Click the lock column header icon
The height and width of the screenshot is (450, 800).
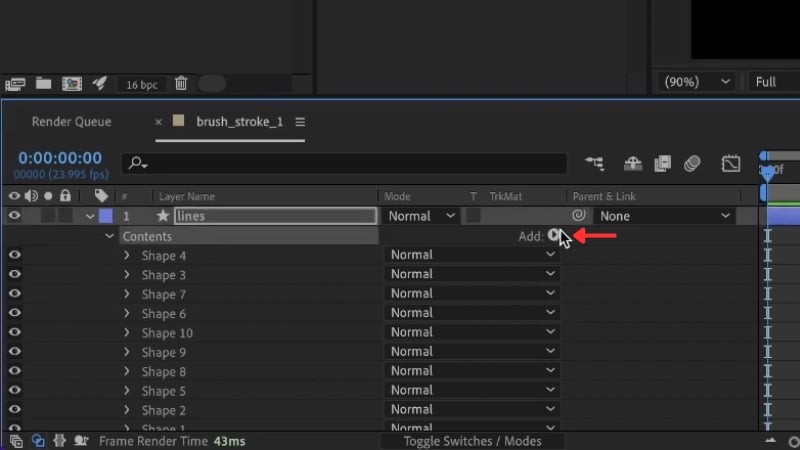tap(65, 195)
